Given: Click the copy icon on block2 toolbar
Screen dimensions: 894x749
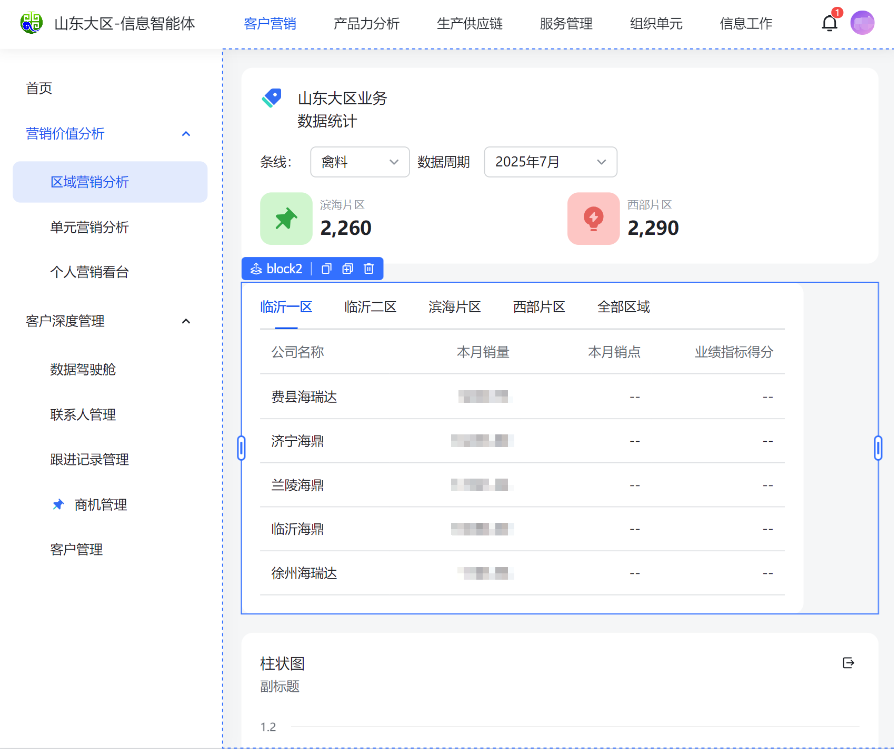Looking at the screenshot, I should click(x=326, y=269).
